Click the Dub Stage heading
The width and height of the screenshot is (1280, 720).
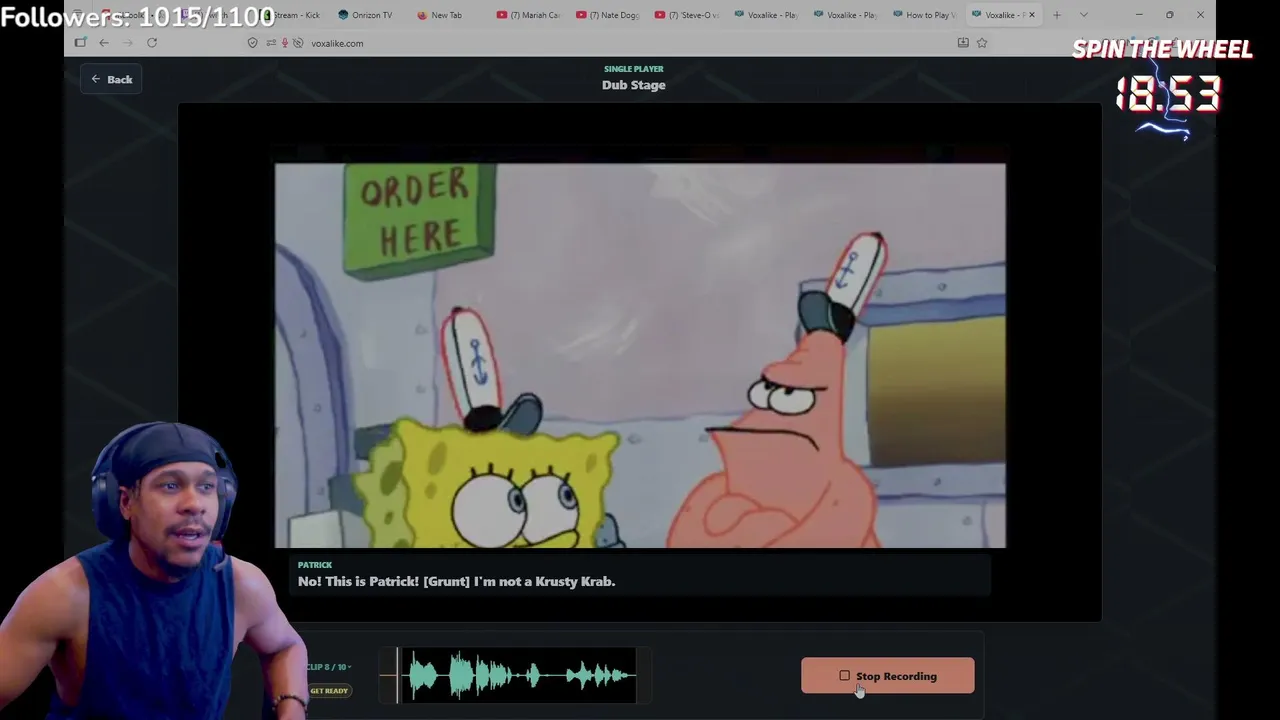634,85
